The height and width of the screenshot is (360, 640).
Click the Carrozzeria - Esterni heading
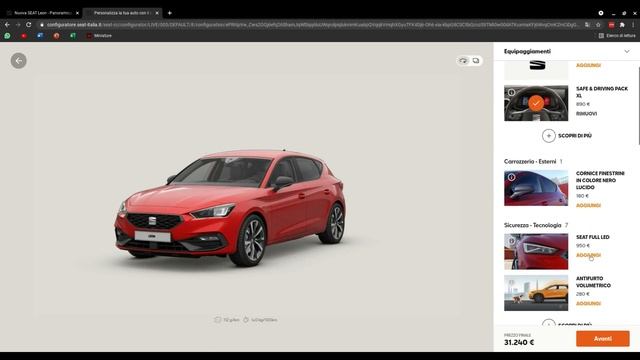pos(530,162)
